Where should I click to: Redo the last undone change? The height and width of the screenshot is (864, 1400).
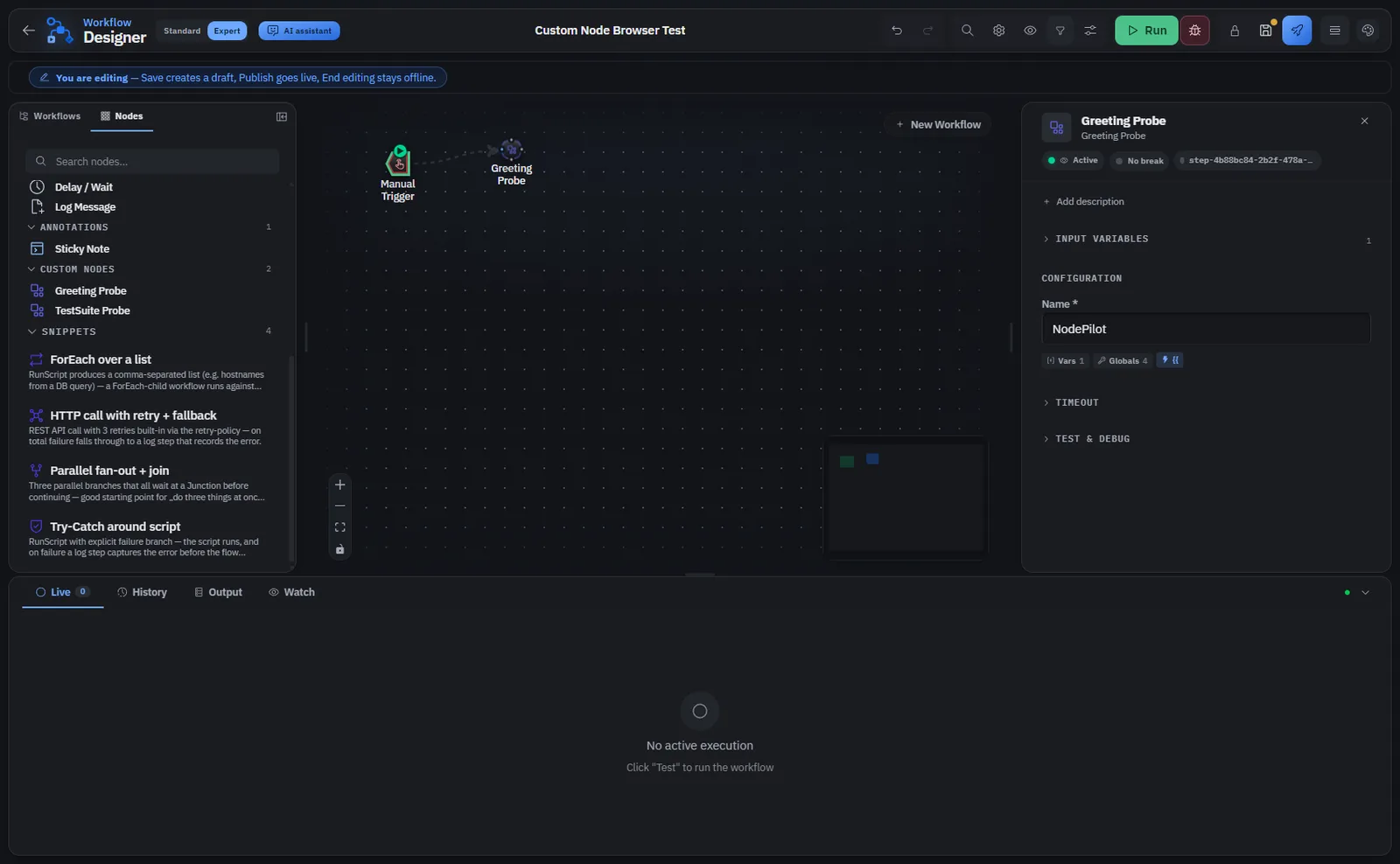[x=927, y=31]
